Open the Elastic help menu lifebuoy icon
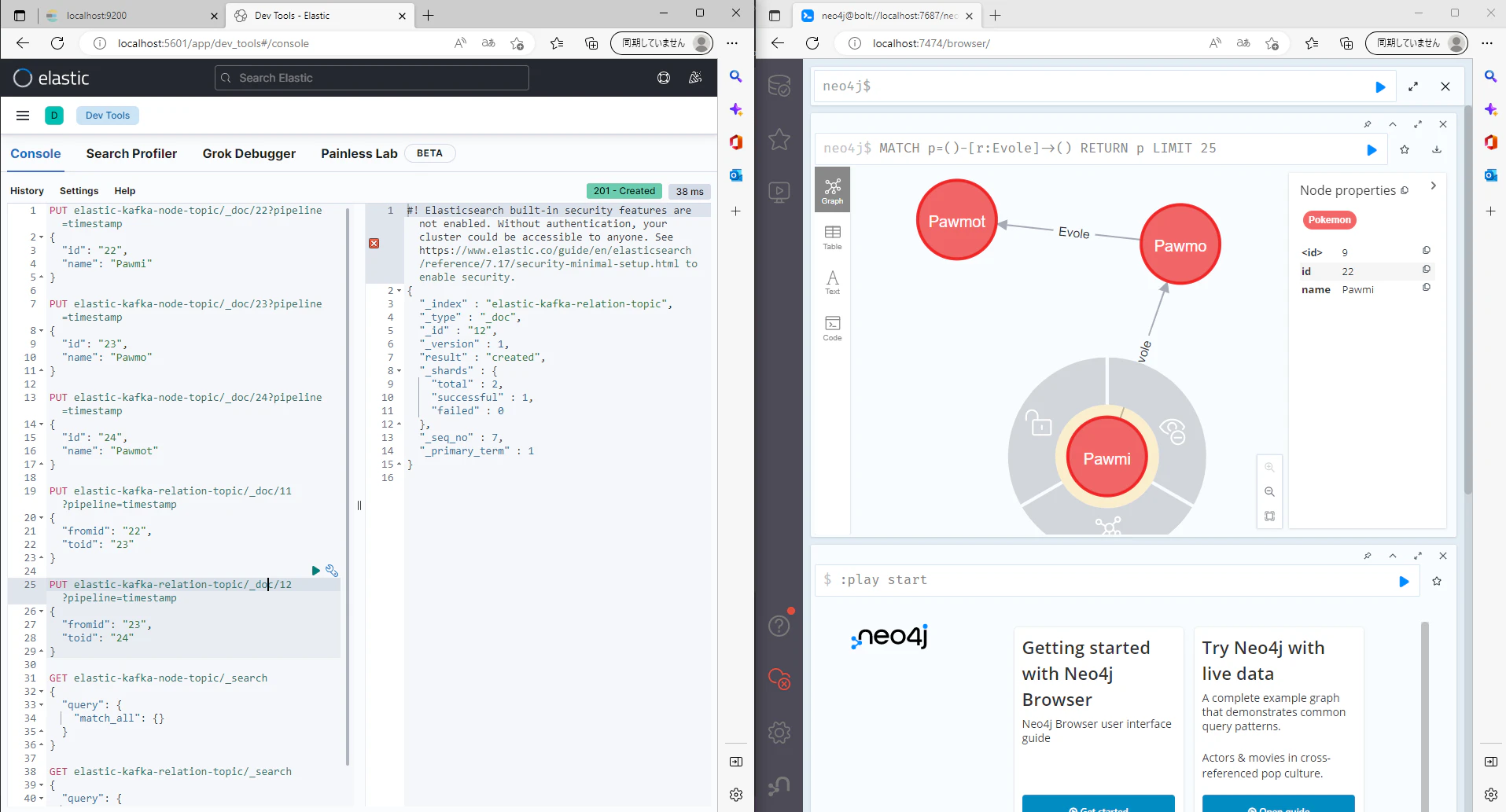 (664, 78)
